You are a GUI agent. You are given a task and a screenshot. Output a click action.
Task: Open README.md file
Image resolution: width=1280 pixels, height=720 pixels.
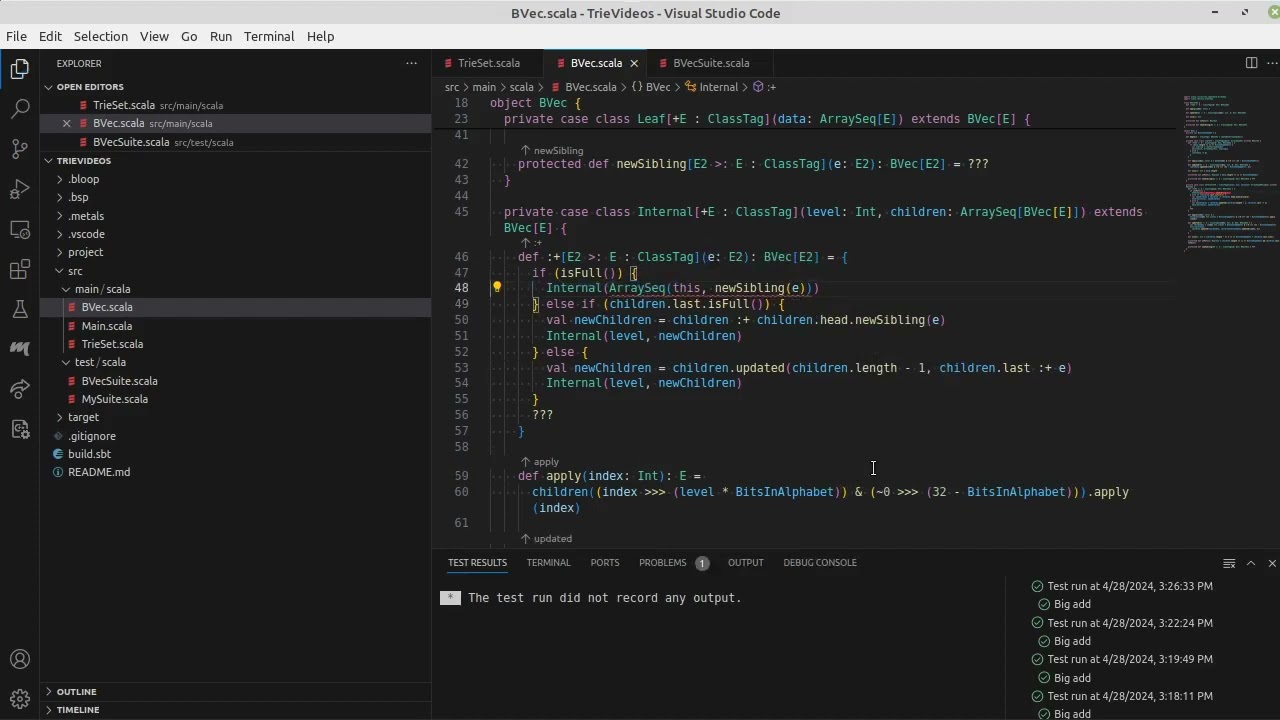(99, 472)
